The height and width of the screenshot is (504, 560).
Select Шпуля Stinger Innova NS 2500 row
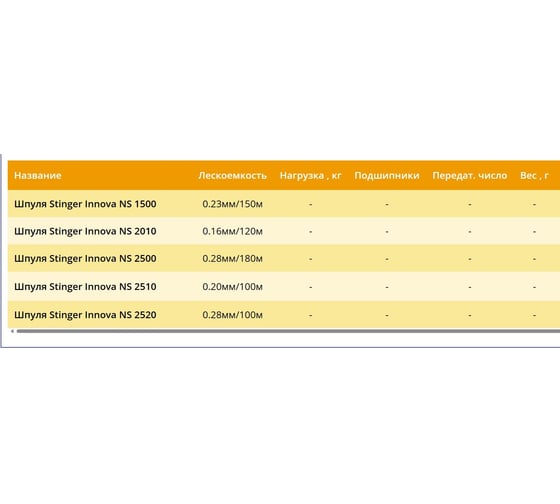284,258
